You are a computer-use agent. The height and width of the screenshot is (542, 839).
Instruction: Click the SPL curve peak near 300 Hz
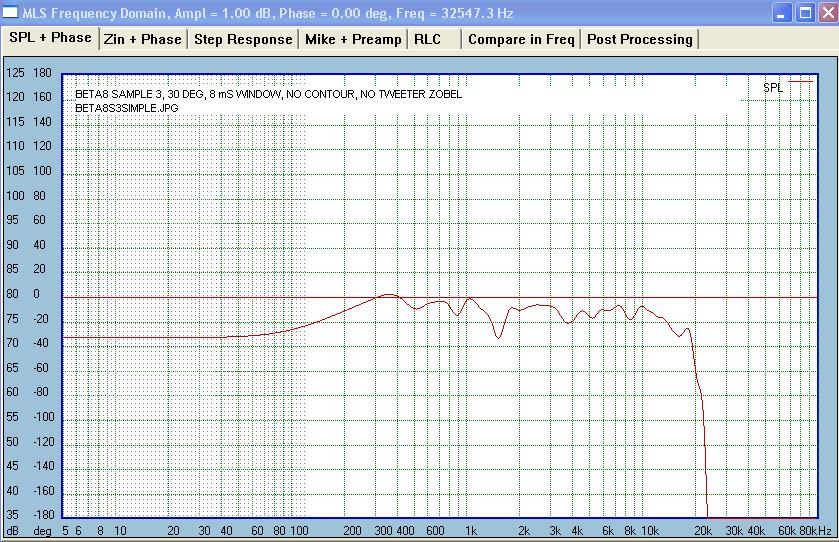389,295
